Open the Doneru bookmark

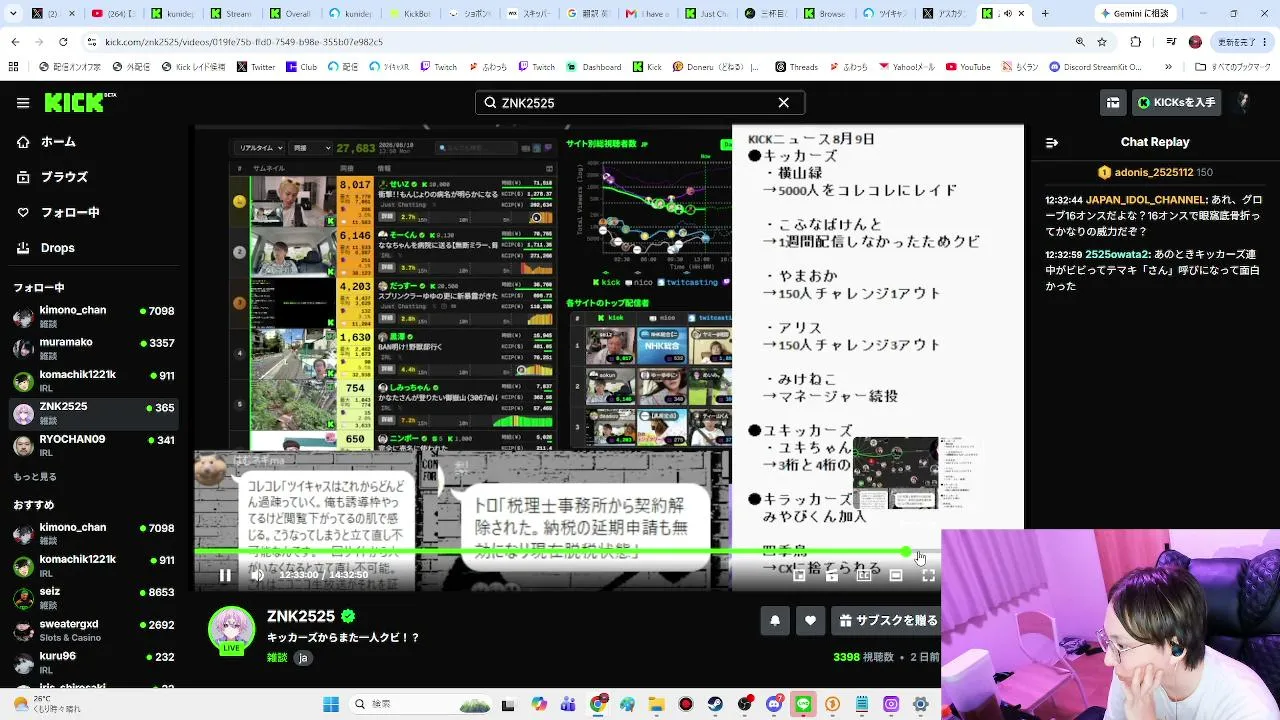pyautogui.click(x=716, y=67)
